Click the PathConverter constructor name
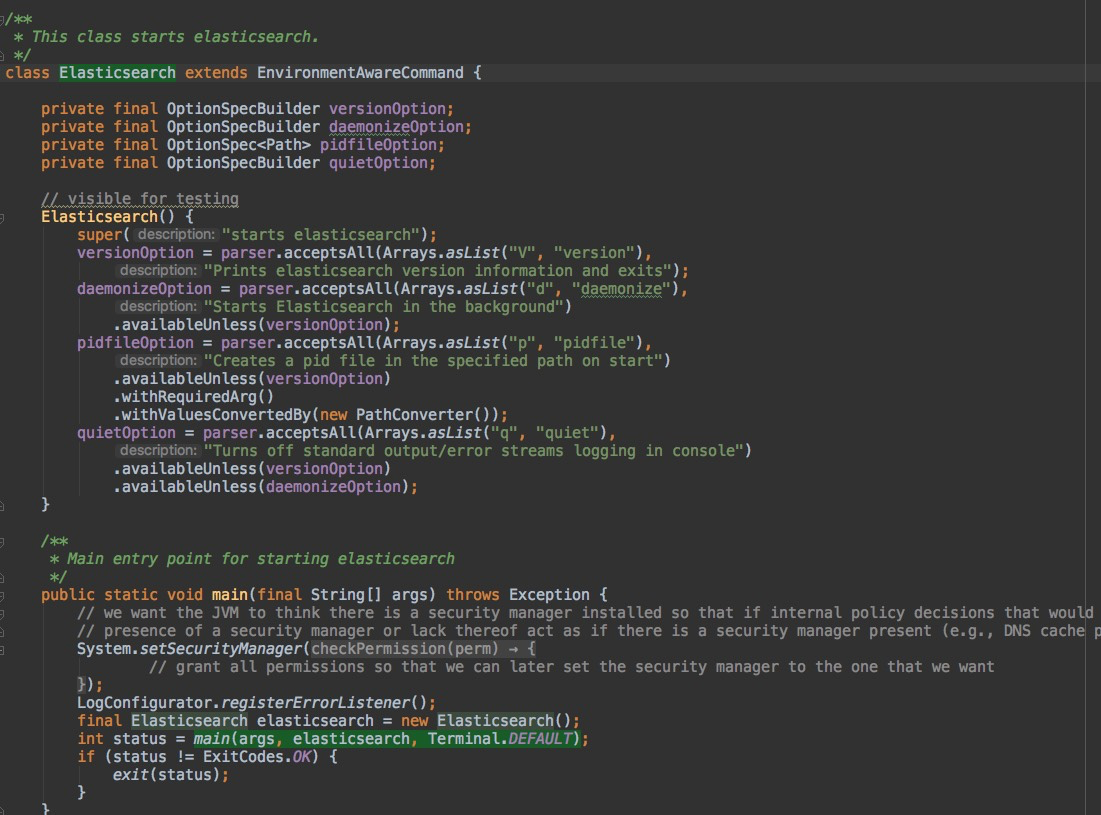Screen dimensions: 1101x815 [x=414, y=415]
